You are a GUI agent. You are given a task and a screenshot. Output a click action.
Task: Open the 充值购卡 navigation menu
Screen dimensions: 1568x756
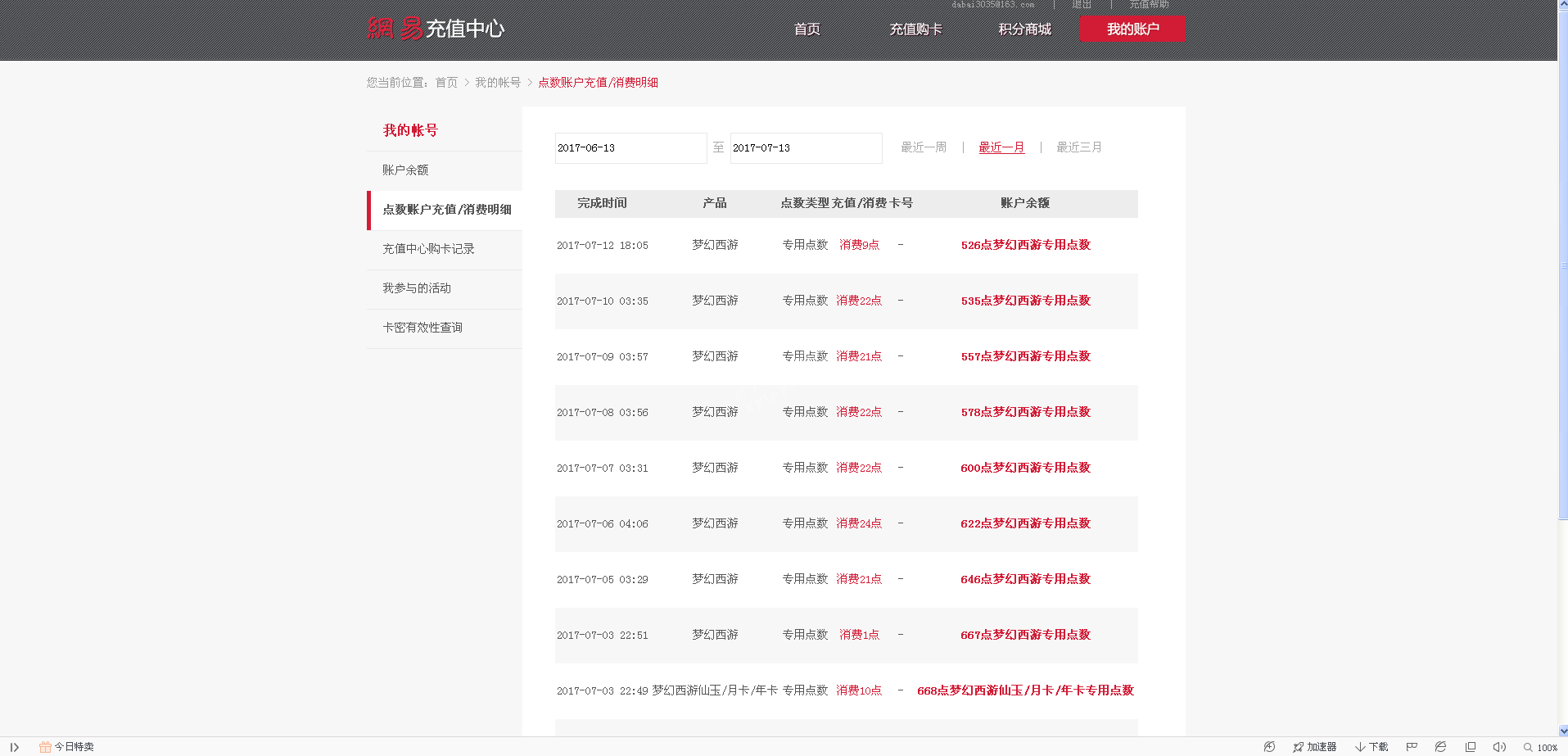click(915, 29)
